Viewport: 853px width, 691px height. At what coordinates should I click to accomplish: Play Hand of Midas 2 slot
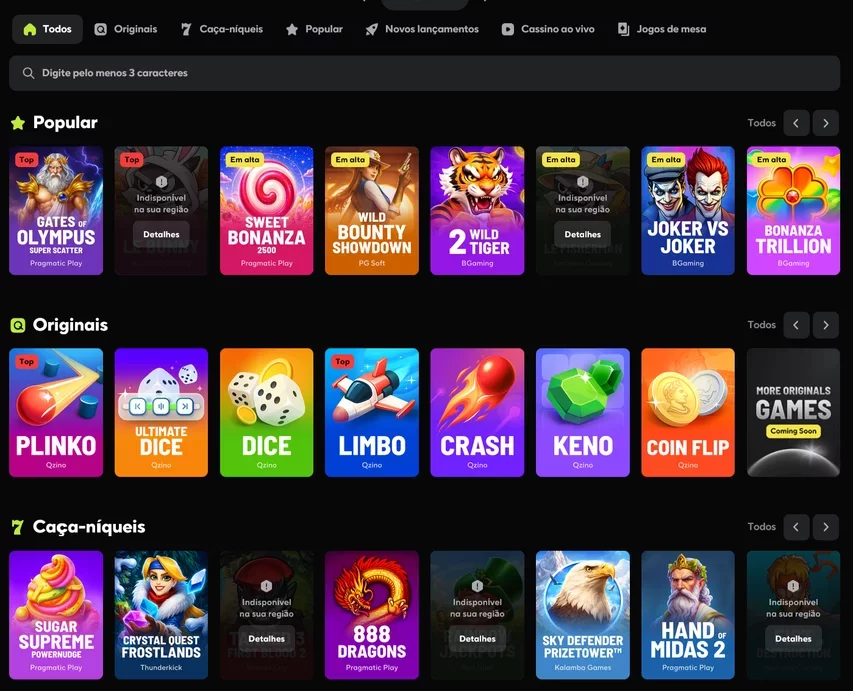(688, 615)
